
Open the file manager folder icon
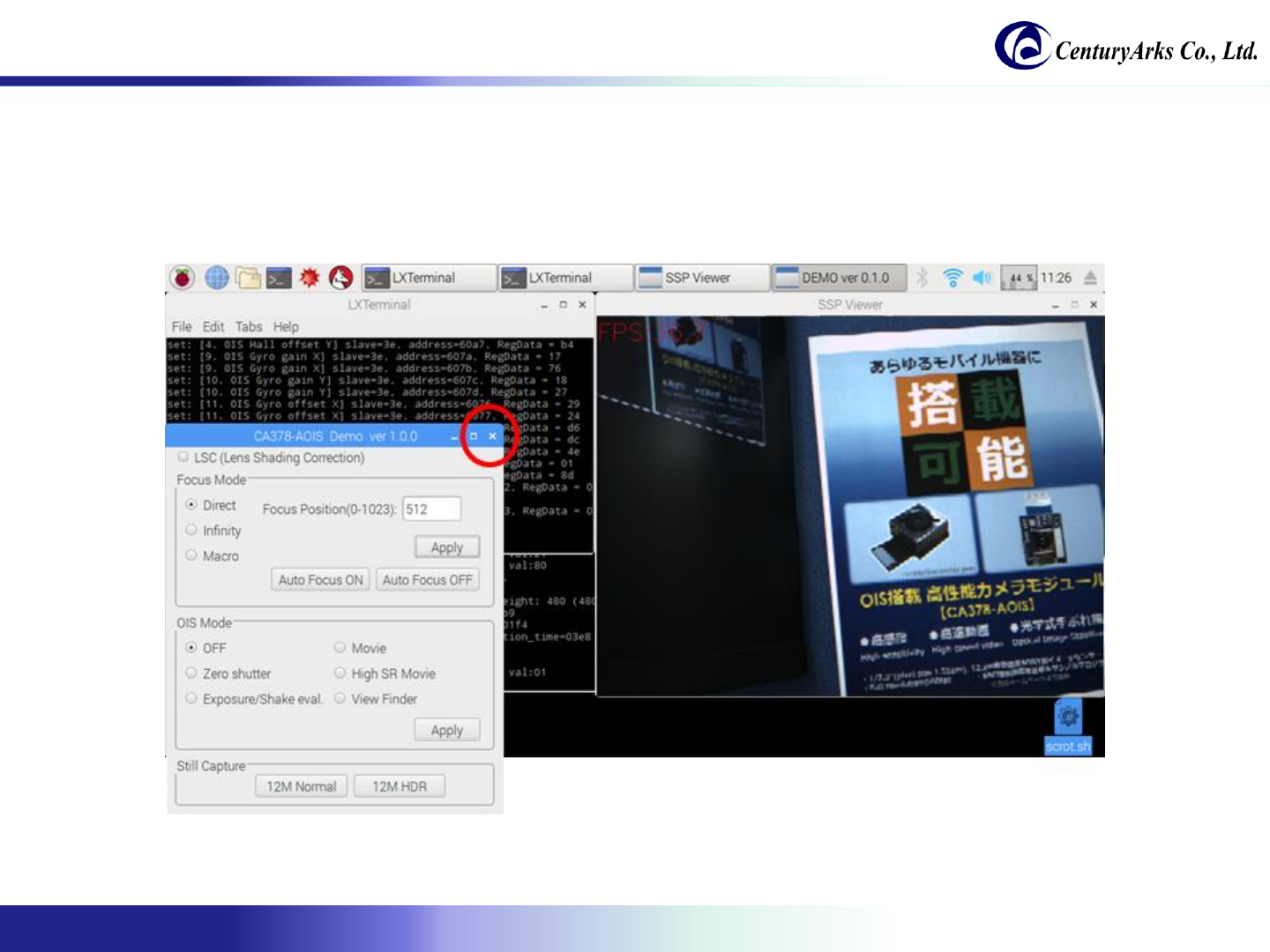pos(248,278)
